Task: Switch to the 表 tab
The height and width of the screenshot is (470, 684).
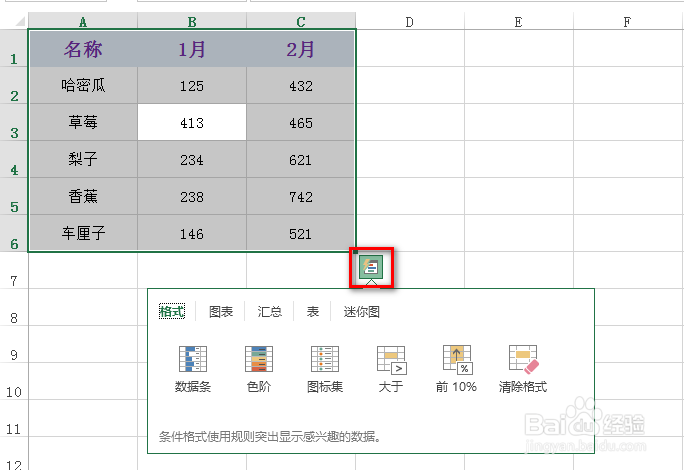Action: [313, 312]
